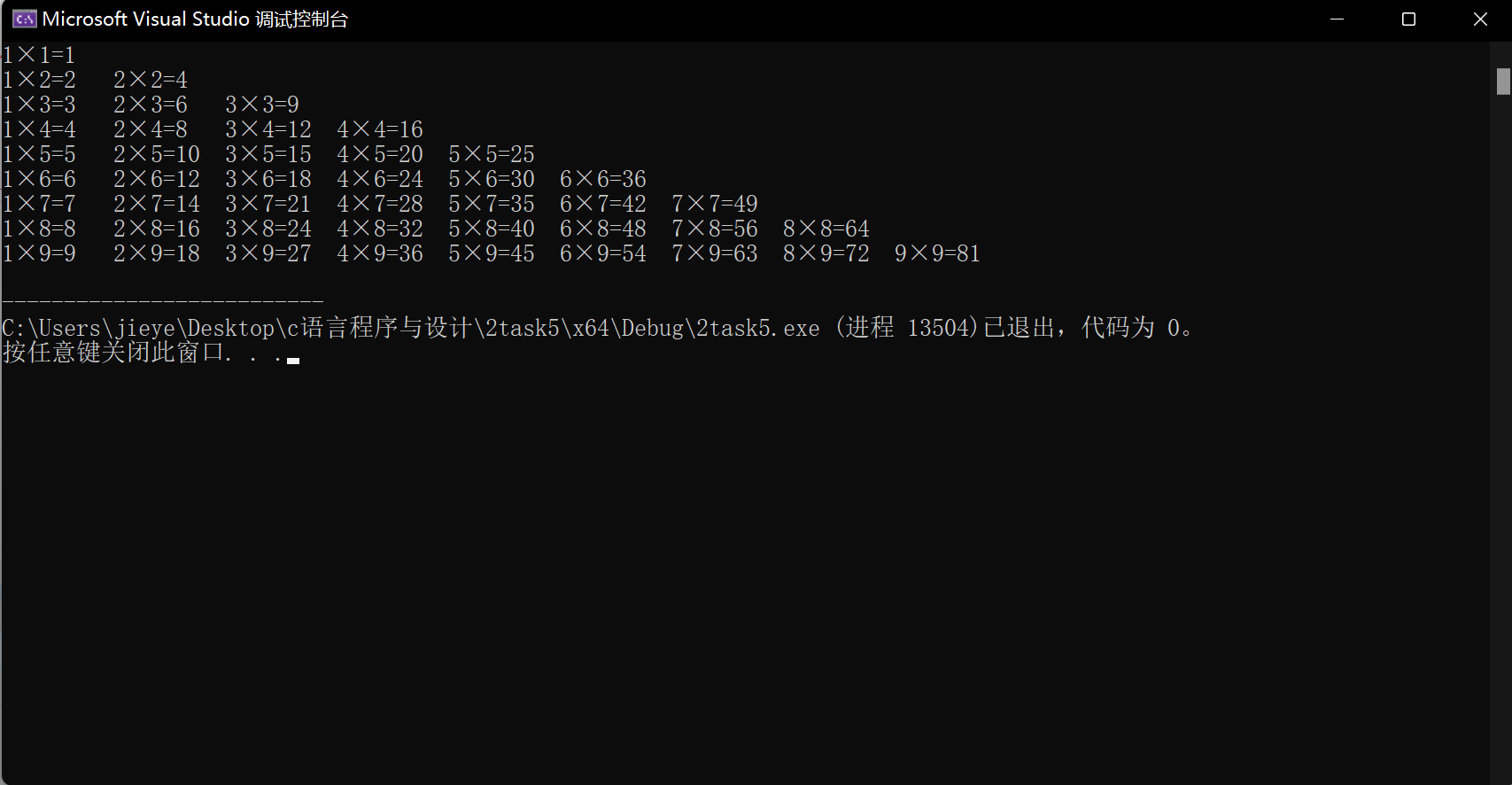Viewport: 1512px width, 785px height.
Task: Click the process ID 13504 text
Action: point(942,328)
